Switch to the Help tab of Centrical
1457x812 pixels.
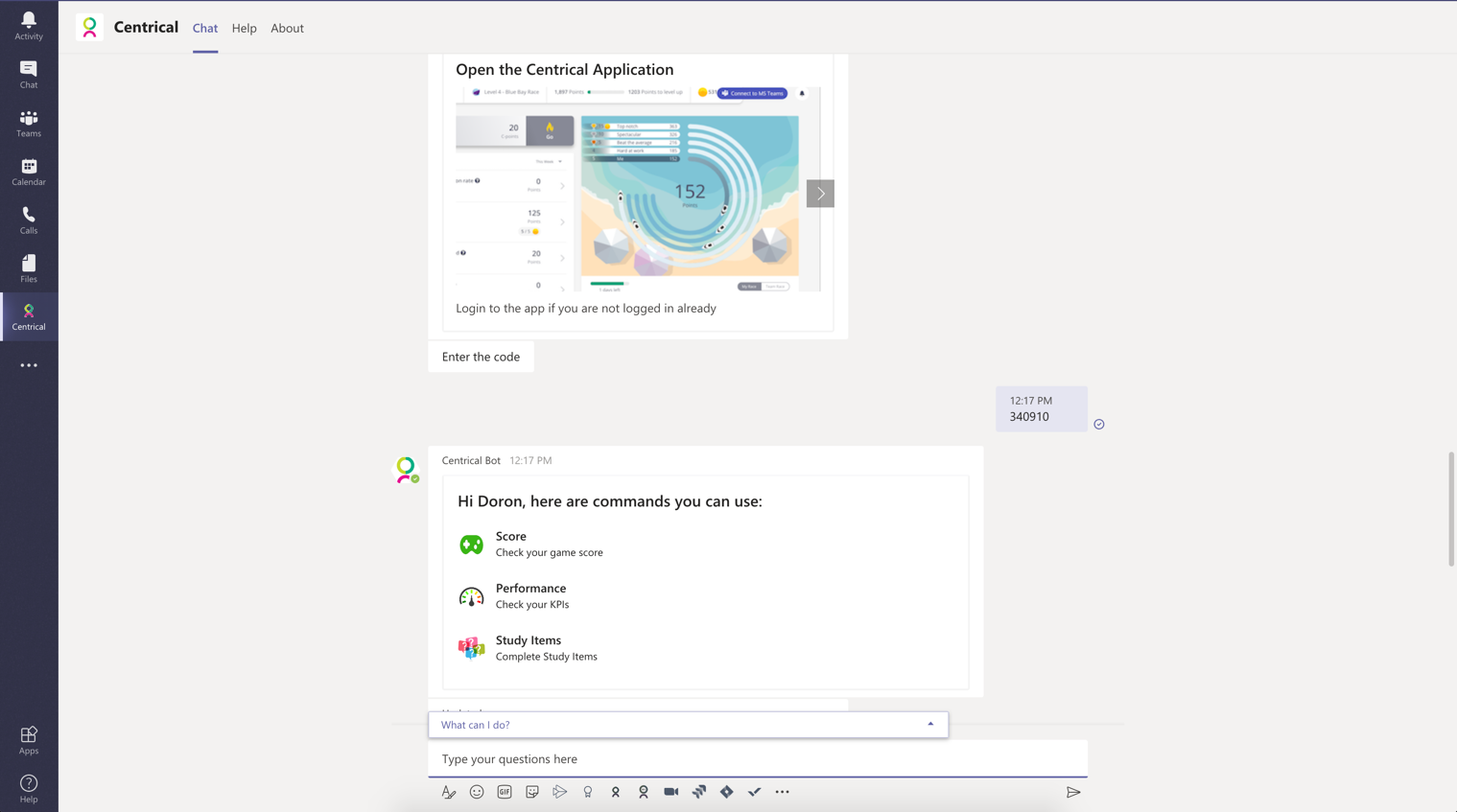[244, 28]
